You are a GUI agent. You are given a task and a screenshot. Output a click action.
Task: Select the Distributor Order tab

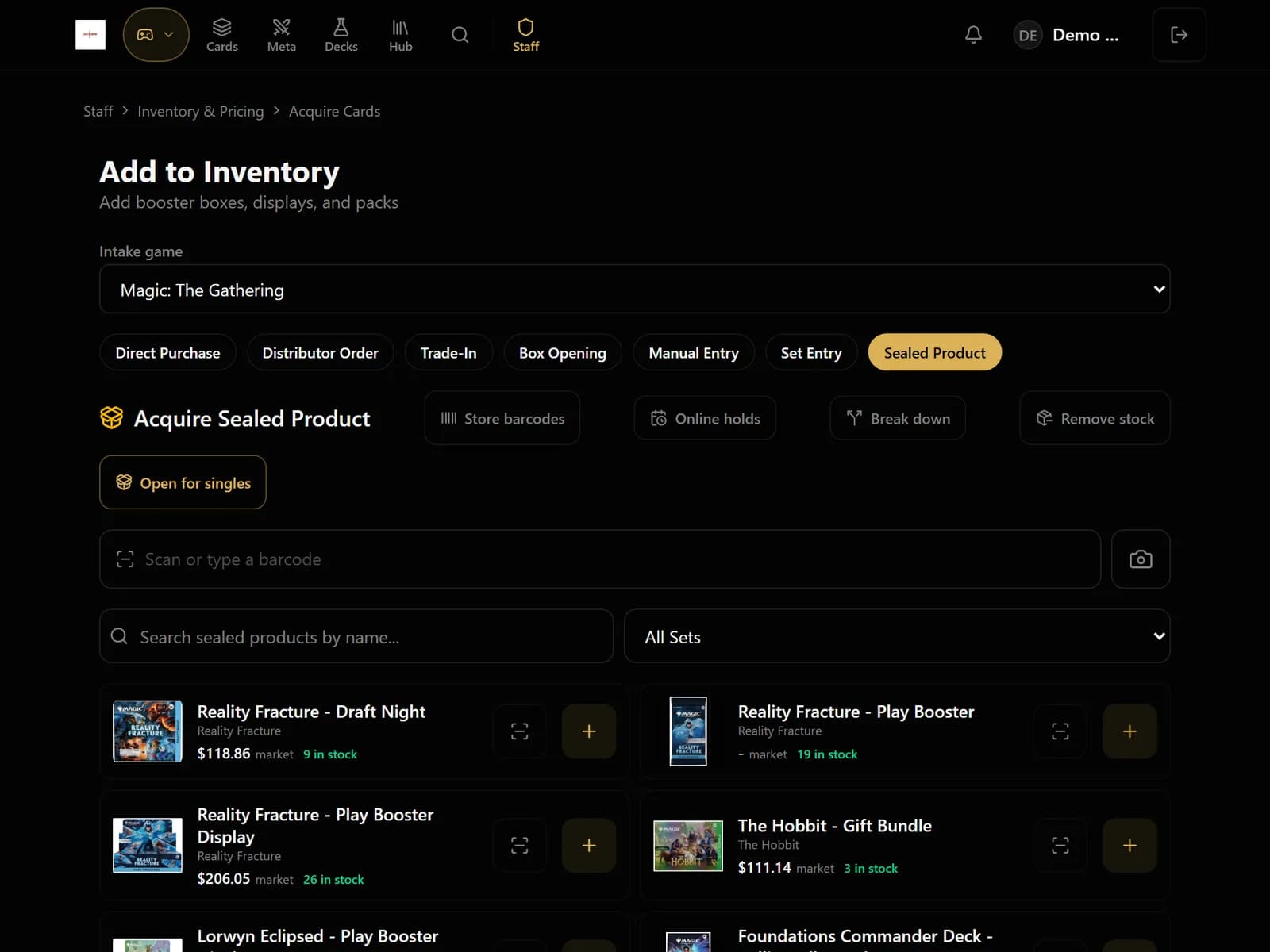coord(321,352)
